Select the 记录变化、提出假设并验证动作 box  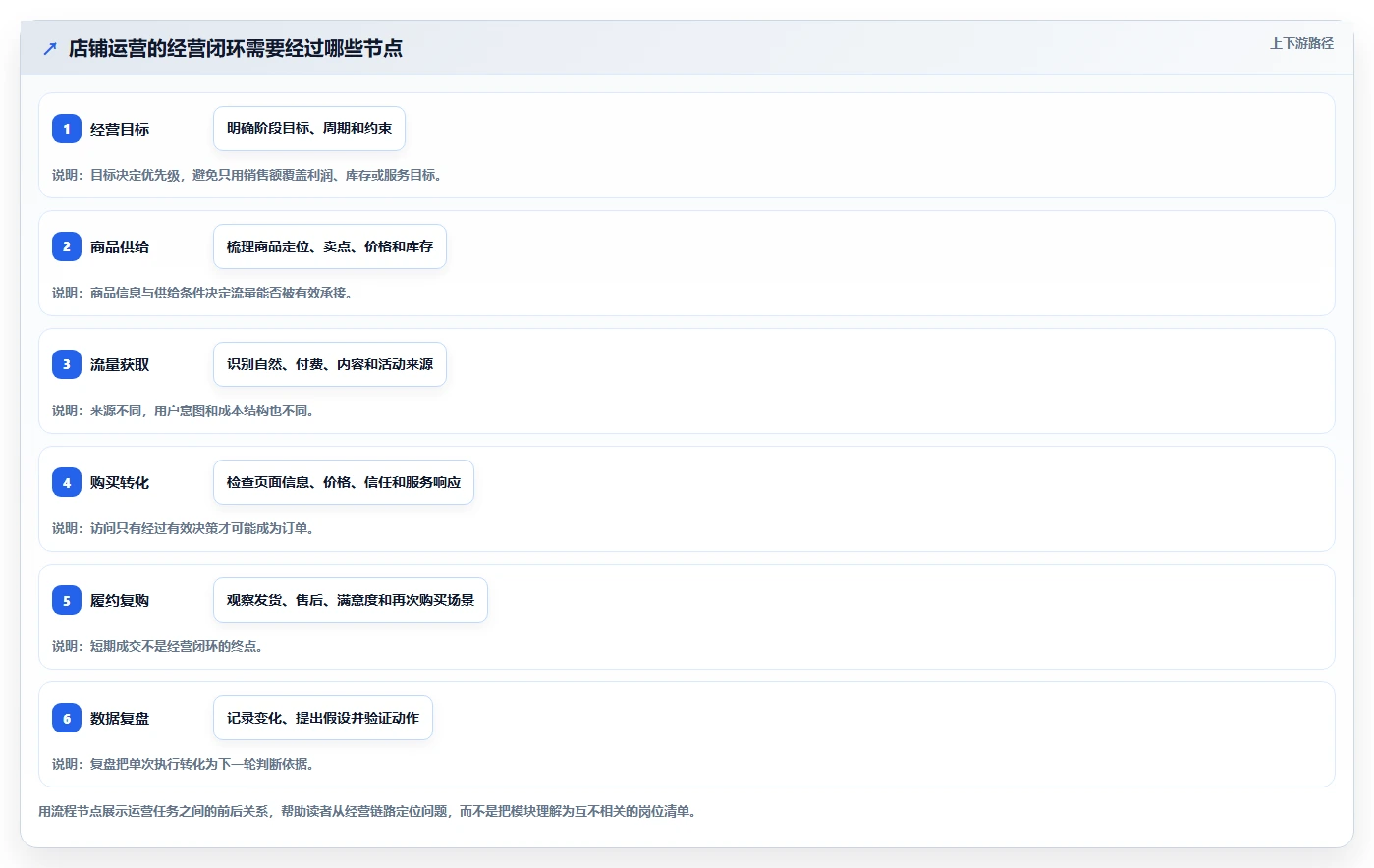coord(323,718)
